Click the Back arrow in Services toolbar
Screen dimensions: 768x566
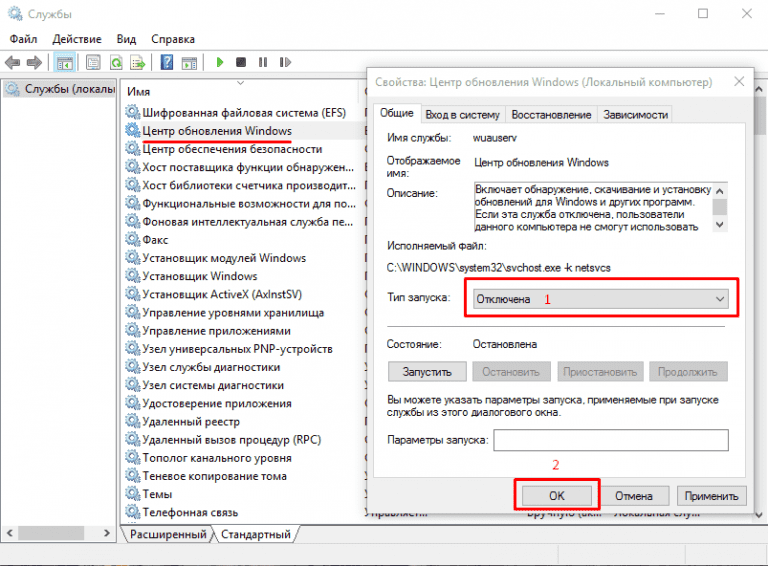tap(12, 62)
